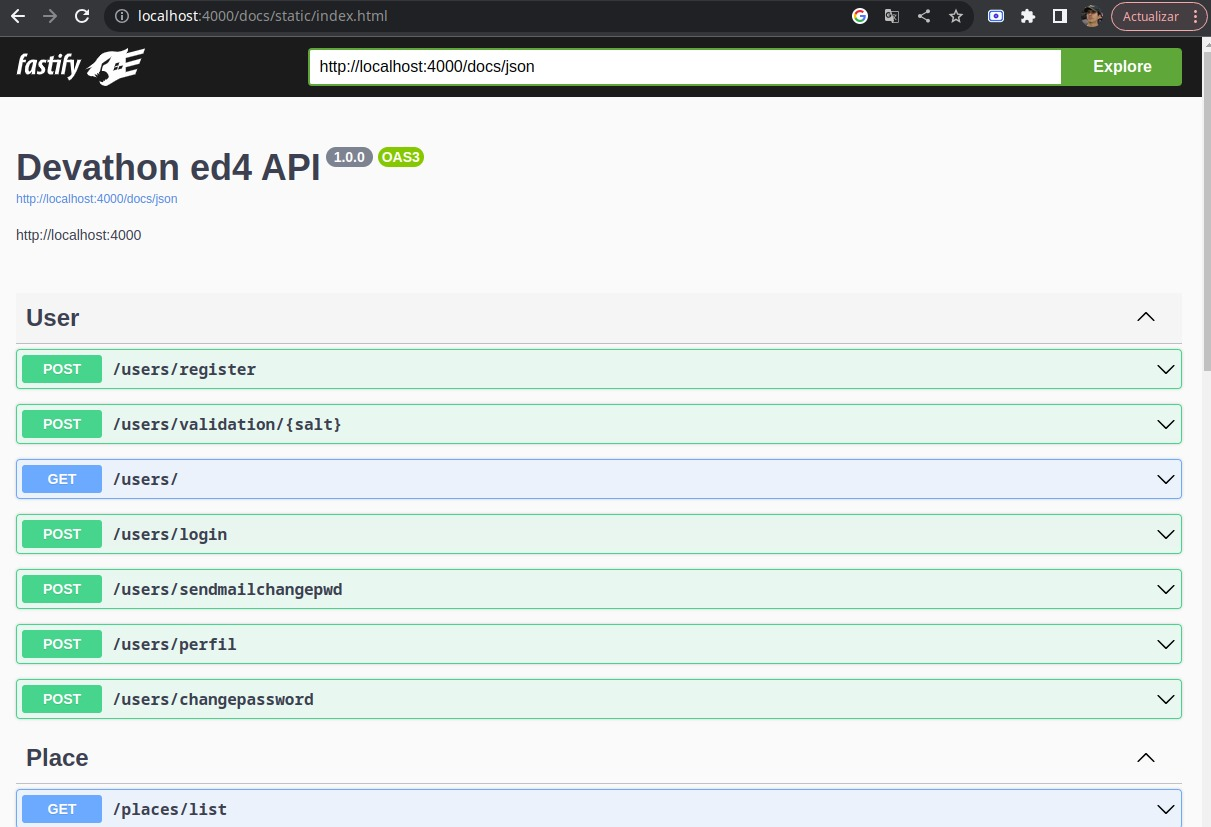Toggle the browser side panel icon
The image size is (1211, 827).
[1060, 16]
